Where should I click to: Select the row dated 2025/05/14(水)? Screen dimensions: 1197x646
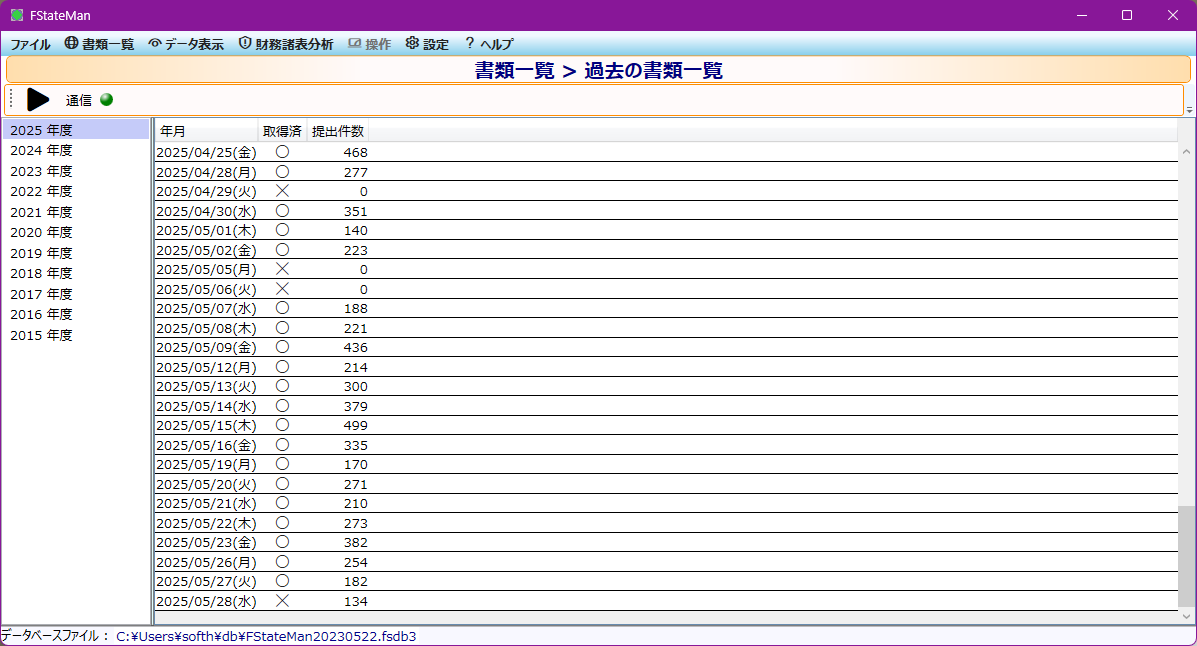pos(666,405)
